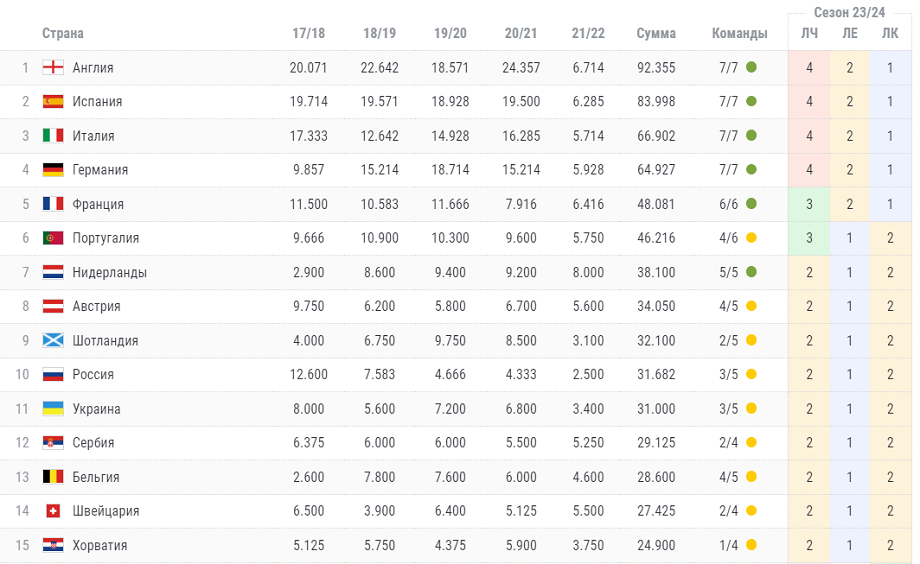The image size is (920, 564).
Task: Open the Сербия country link
Action: [x=94, y=443]
